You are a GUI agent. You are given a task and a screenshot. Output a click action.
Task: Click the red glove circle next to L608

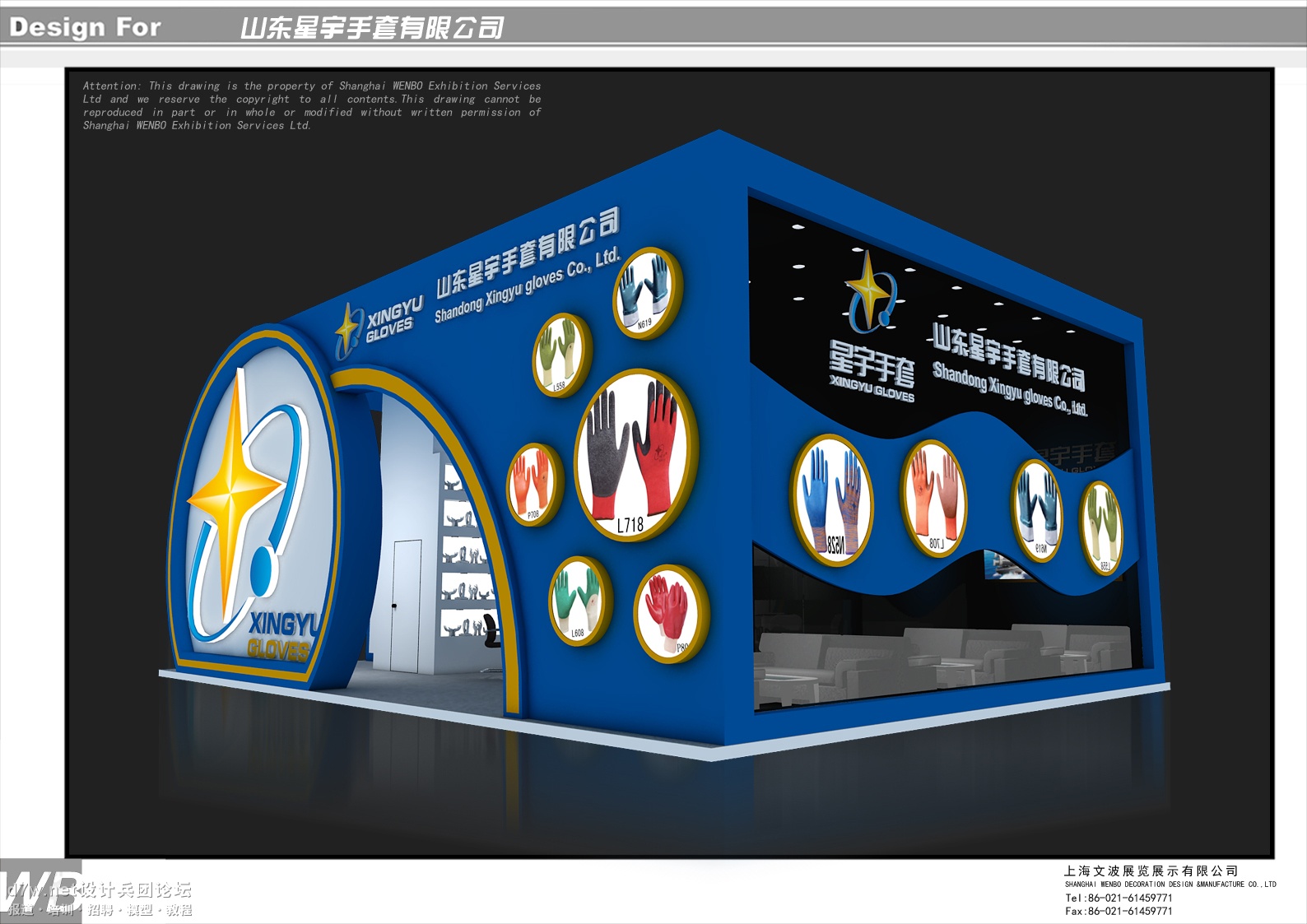(x=671, y=614)
